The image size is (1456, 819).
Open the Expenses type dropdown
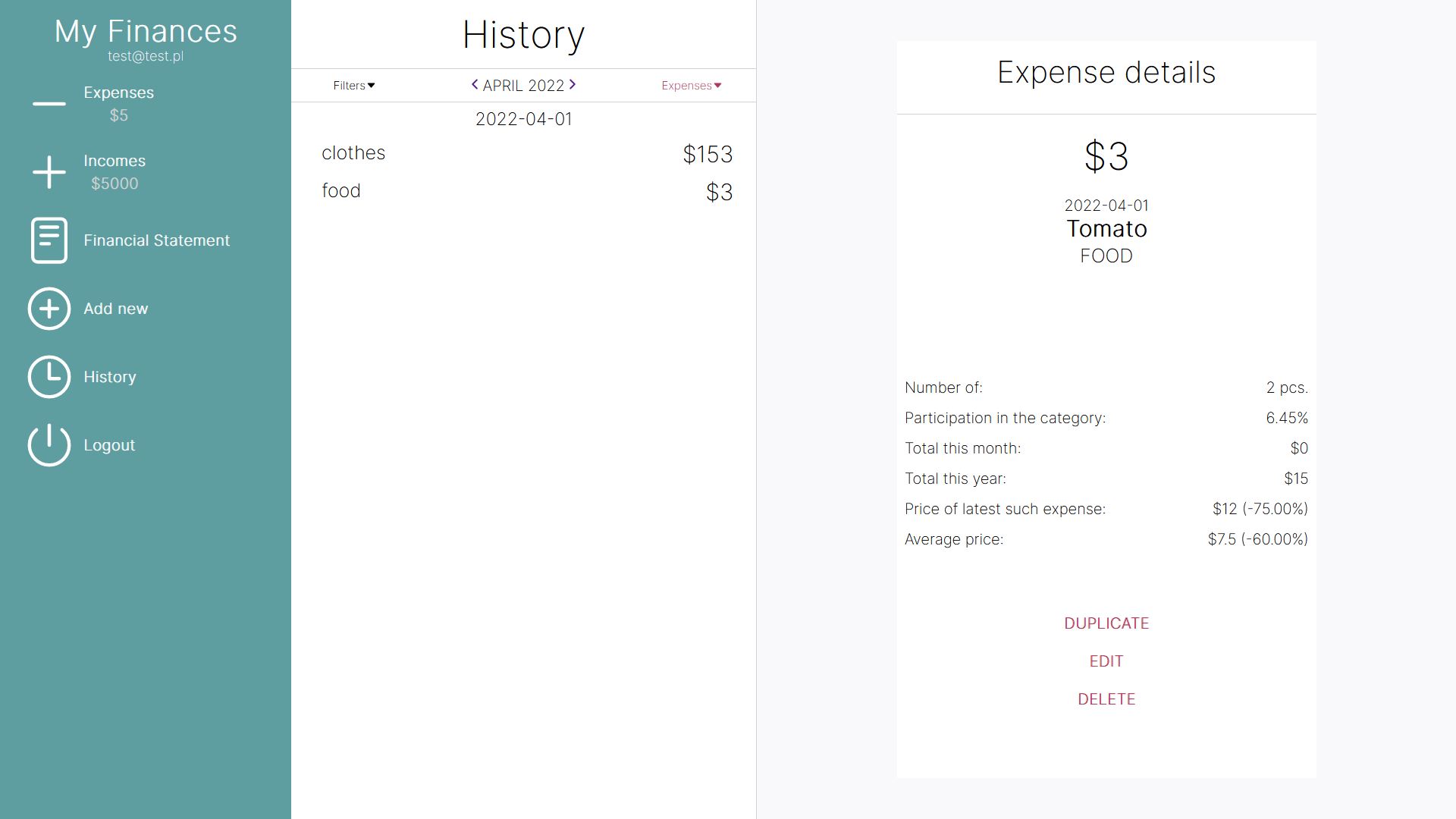tap(689, 86)
